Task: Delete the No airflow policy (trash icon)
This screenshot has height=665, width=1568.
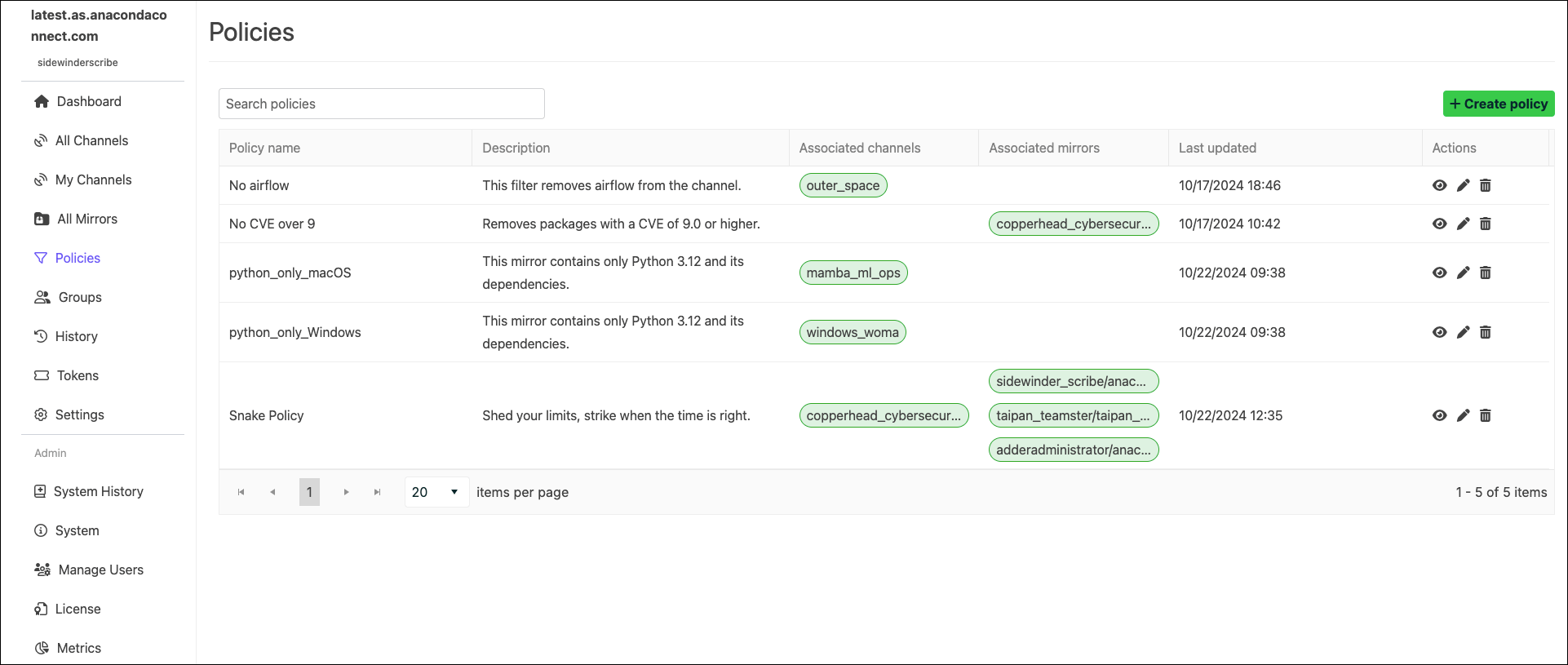Action: (x=1486, y=185)
